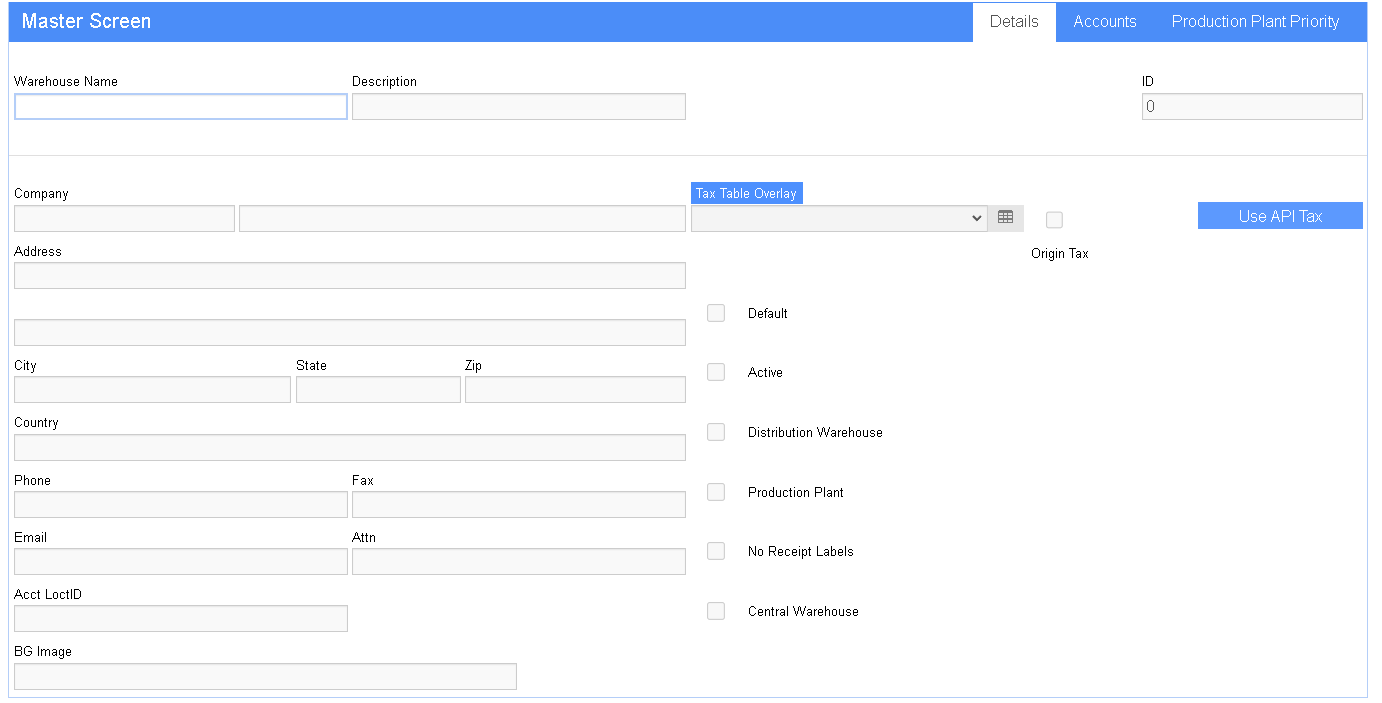Open the Accounts tab
The image size is (1382, 703).
tap(1105, 21)
